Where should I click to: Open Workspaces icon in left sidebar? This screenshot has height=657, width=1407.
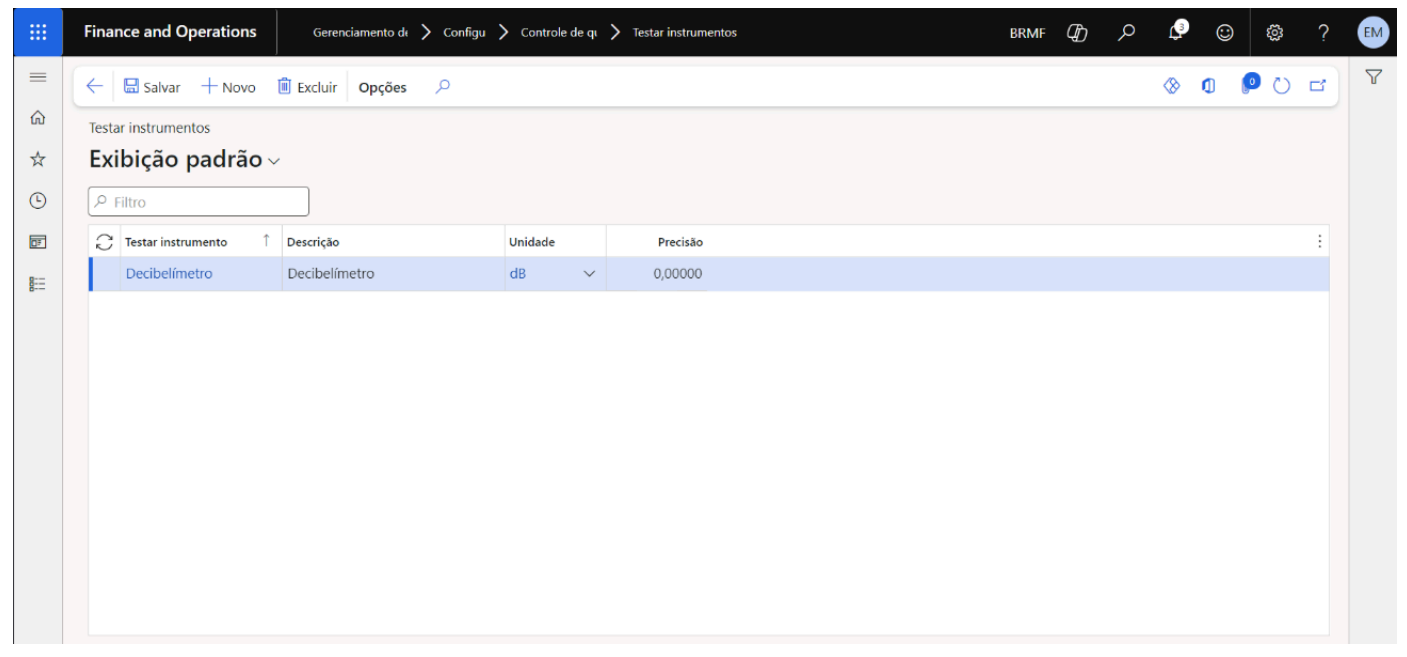38,242
